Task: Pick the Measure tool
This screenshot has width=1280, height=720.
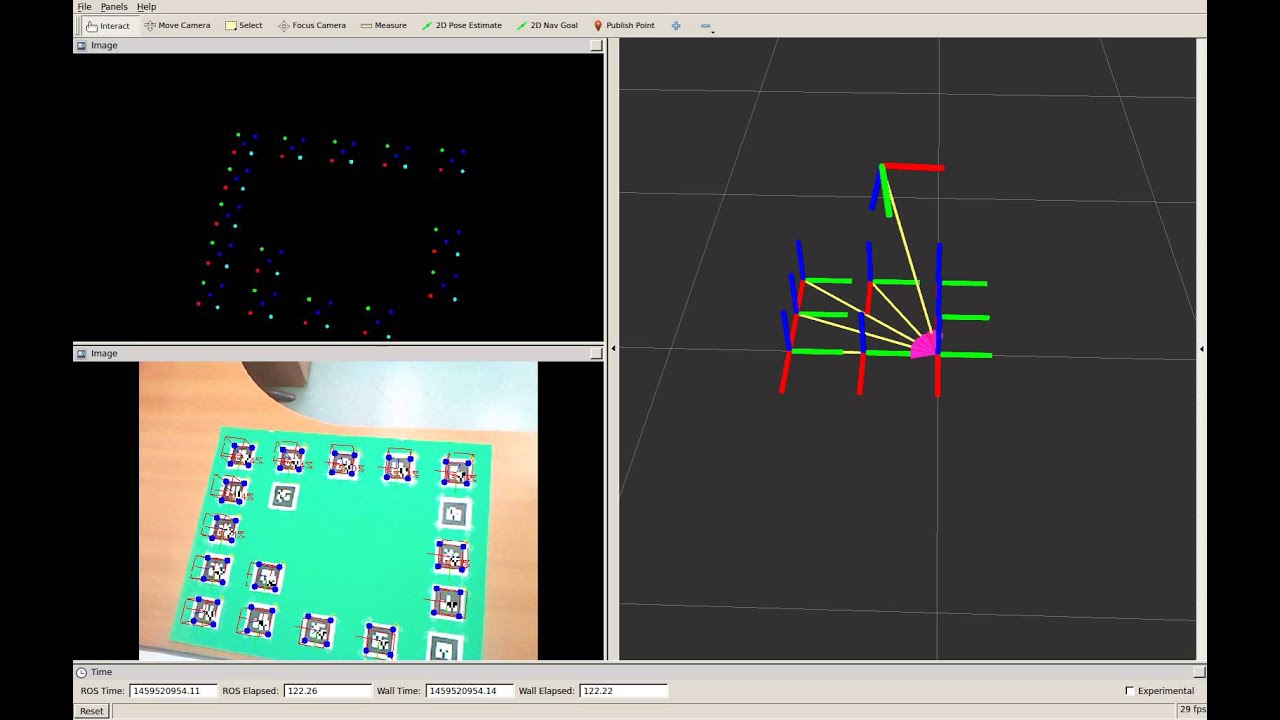Action: (384, 26)
